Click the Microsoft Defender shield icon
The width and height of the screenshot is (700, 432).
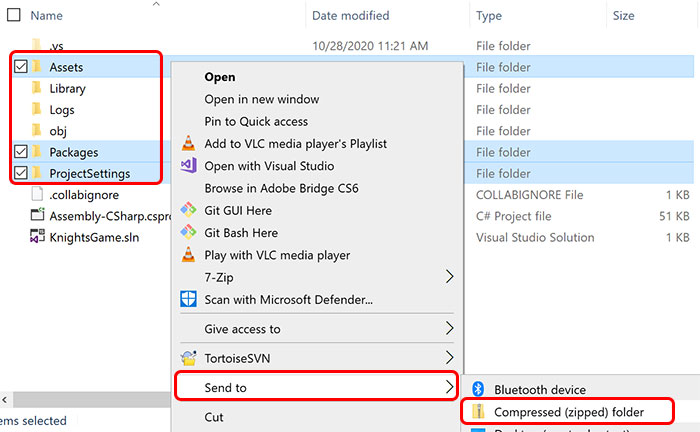click(188, 299)
